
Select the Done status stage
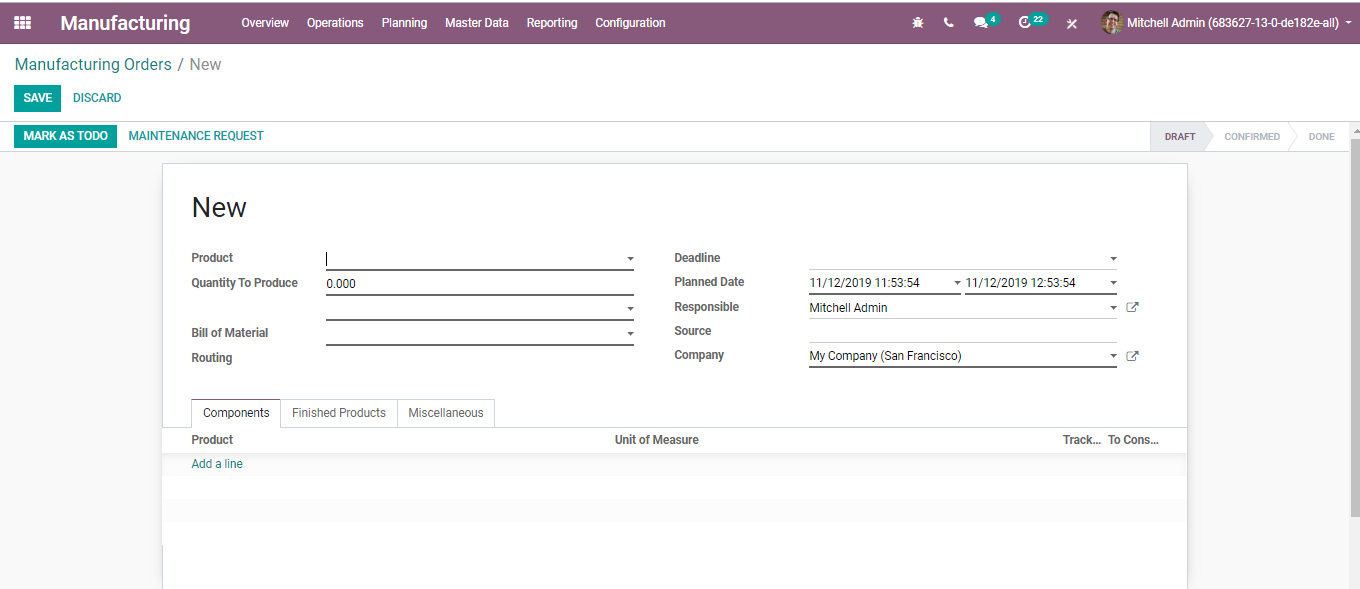(1321, 137)
